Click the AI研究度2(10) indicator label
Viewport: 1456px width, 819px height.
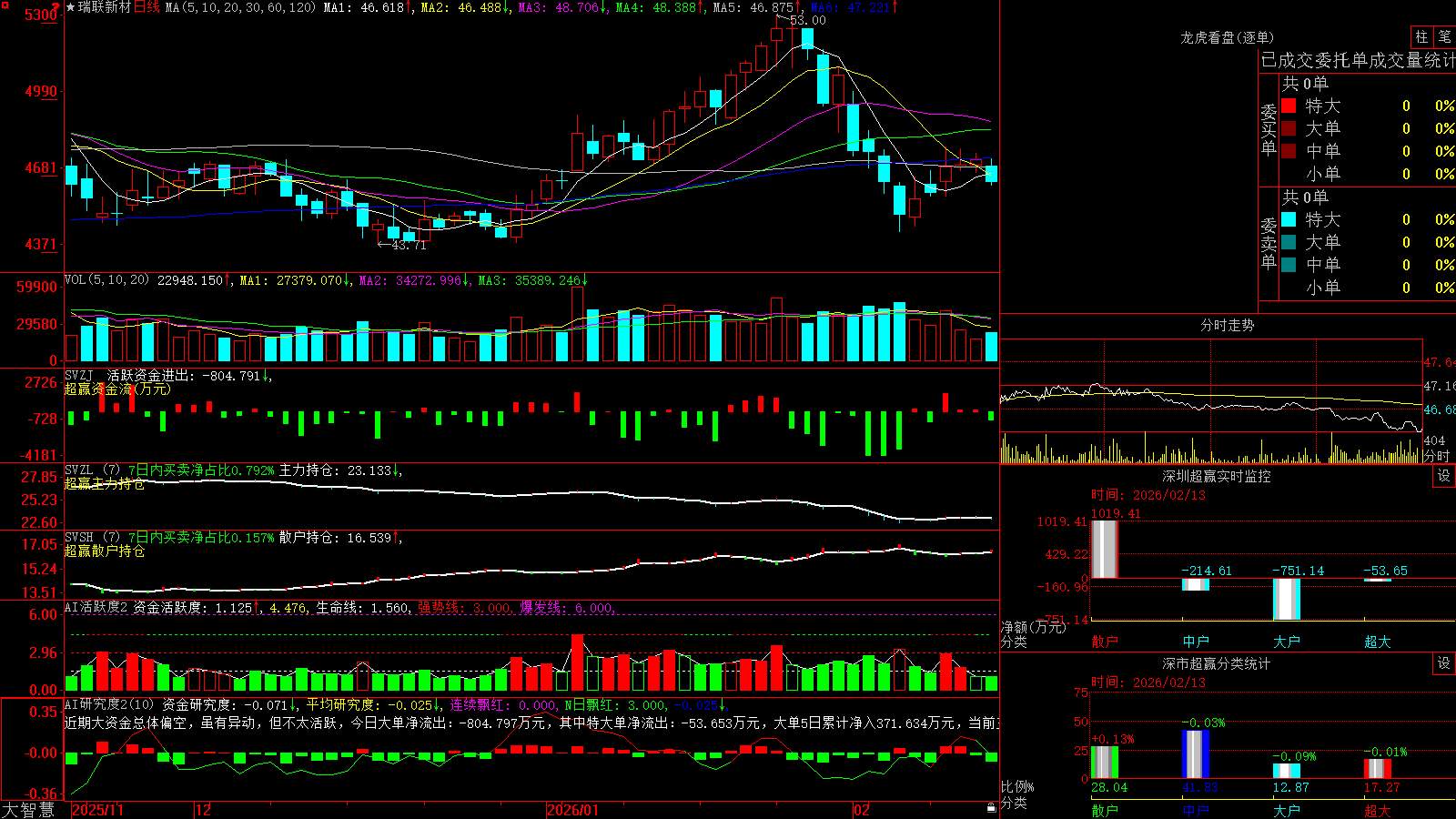coord(110,704)
